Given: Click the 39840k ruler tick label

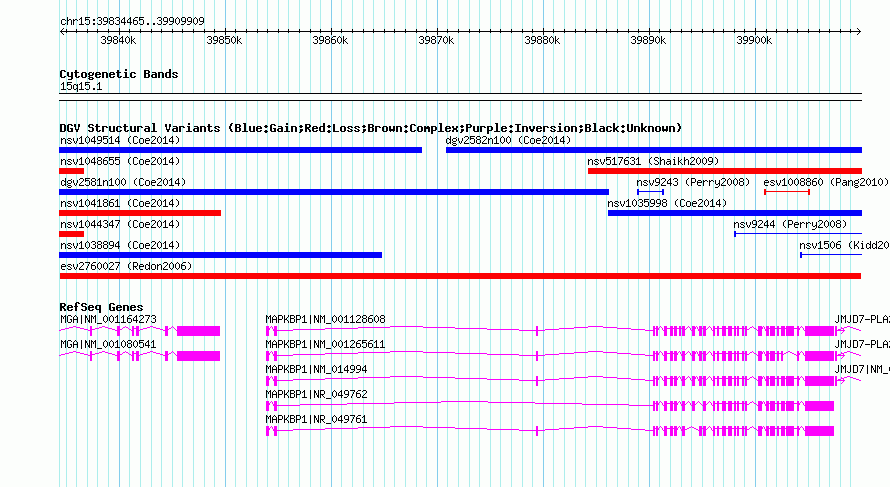Looking at the screenshot, I should (x=118, y=40).
